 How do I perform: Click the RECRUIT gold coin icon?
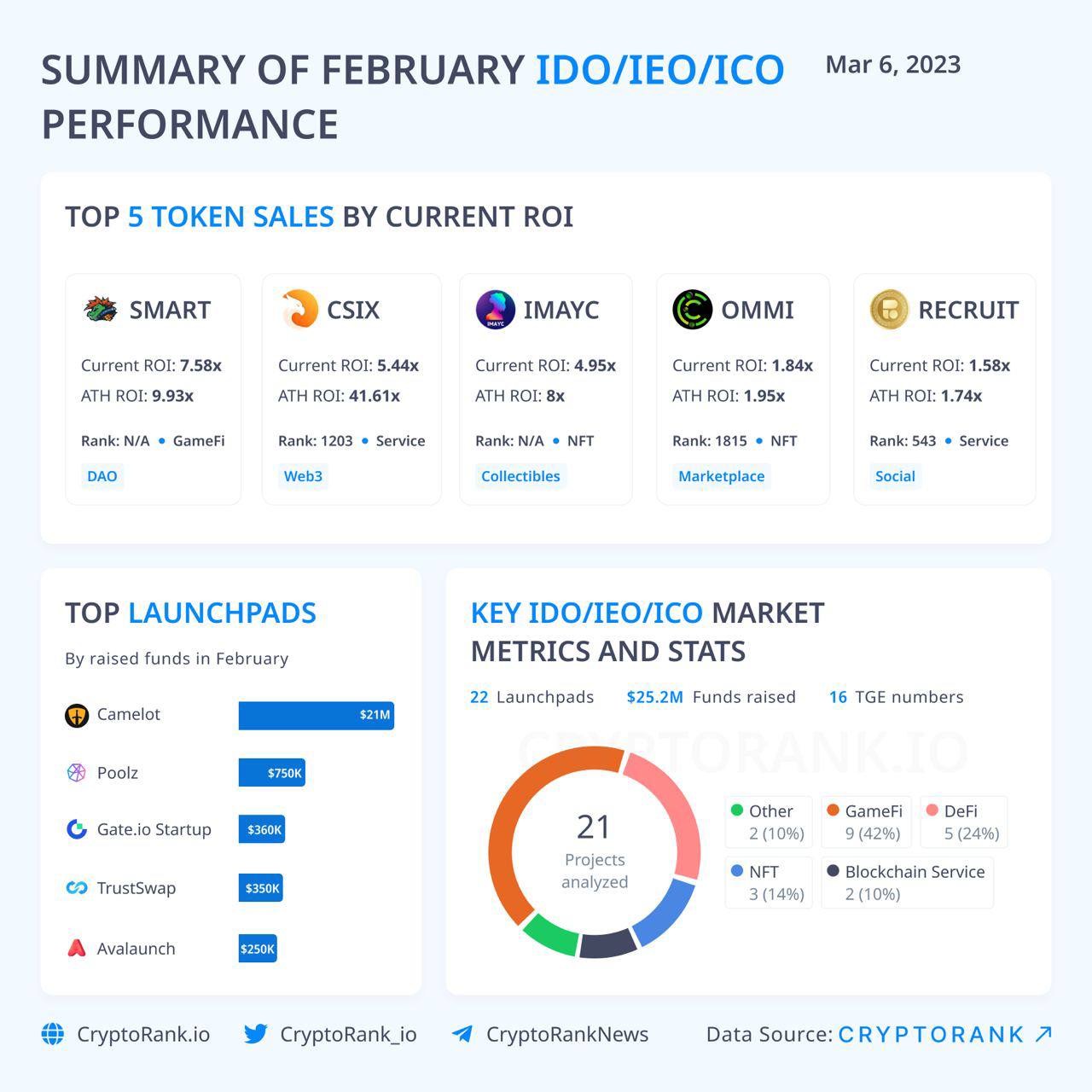pos(889,309)
